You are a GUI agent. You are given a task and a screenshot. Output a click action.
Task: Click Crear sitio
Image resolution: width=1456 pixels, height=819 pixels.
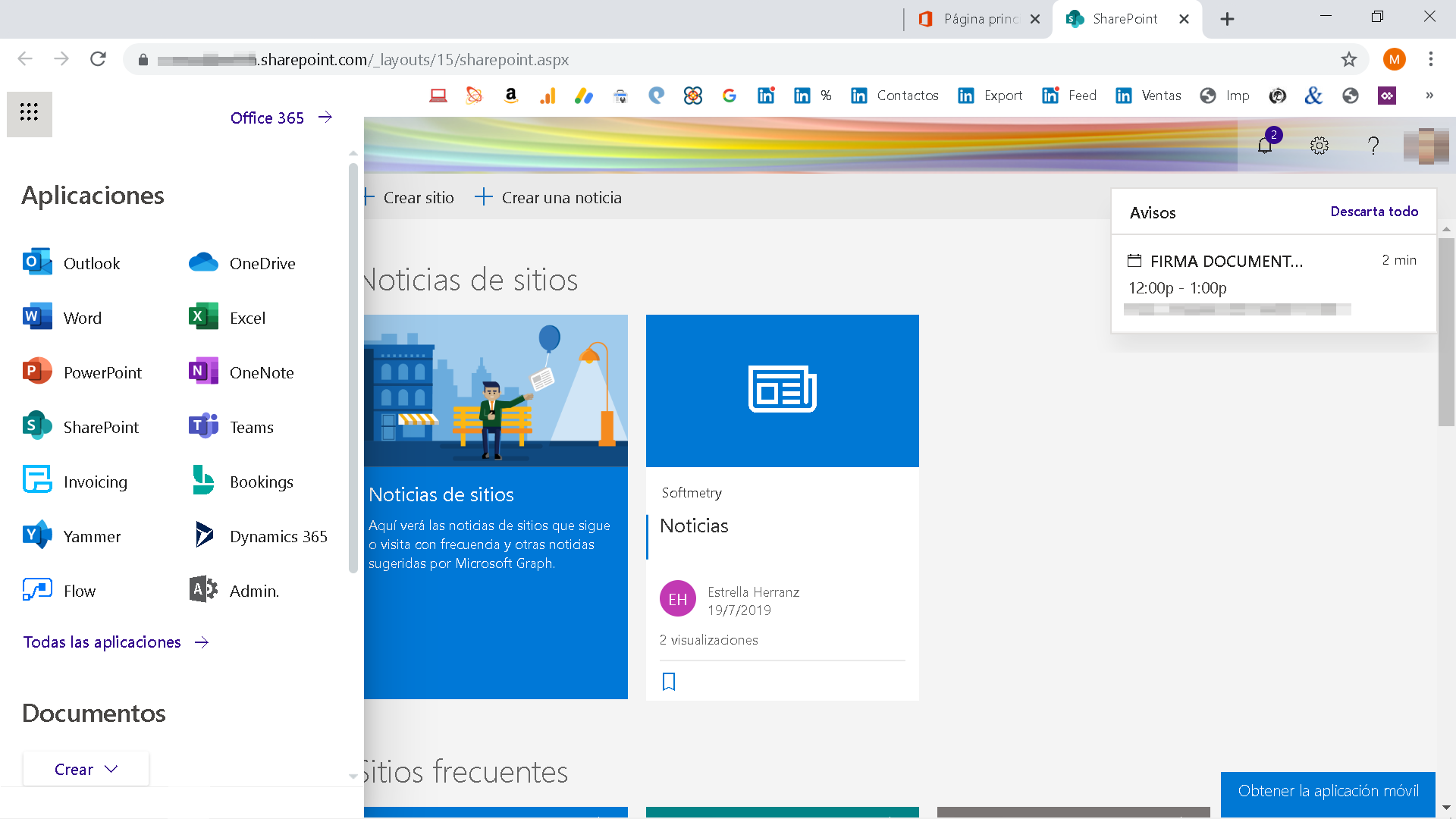[409, 198]
